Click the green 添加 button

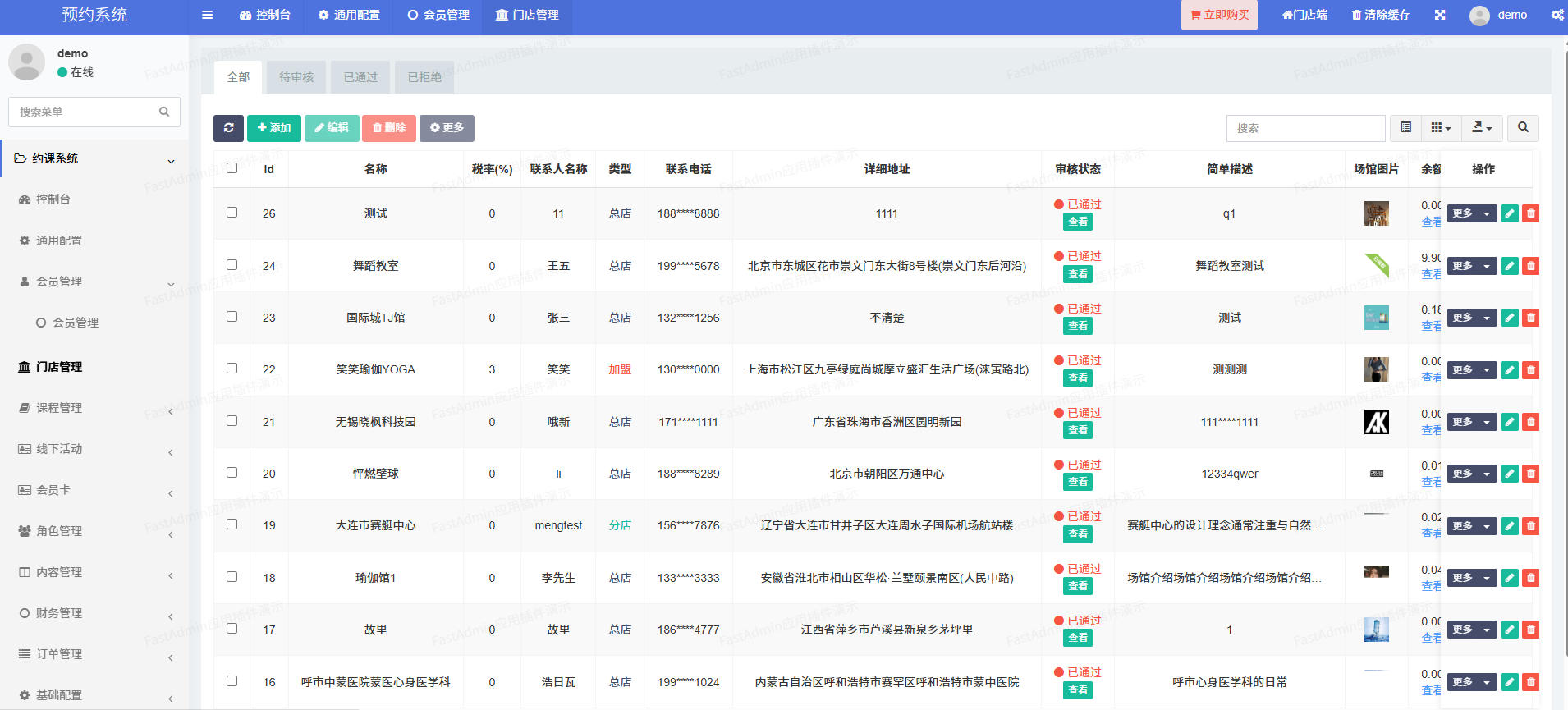(x=274, y=128)
